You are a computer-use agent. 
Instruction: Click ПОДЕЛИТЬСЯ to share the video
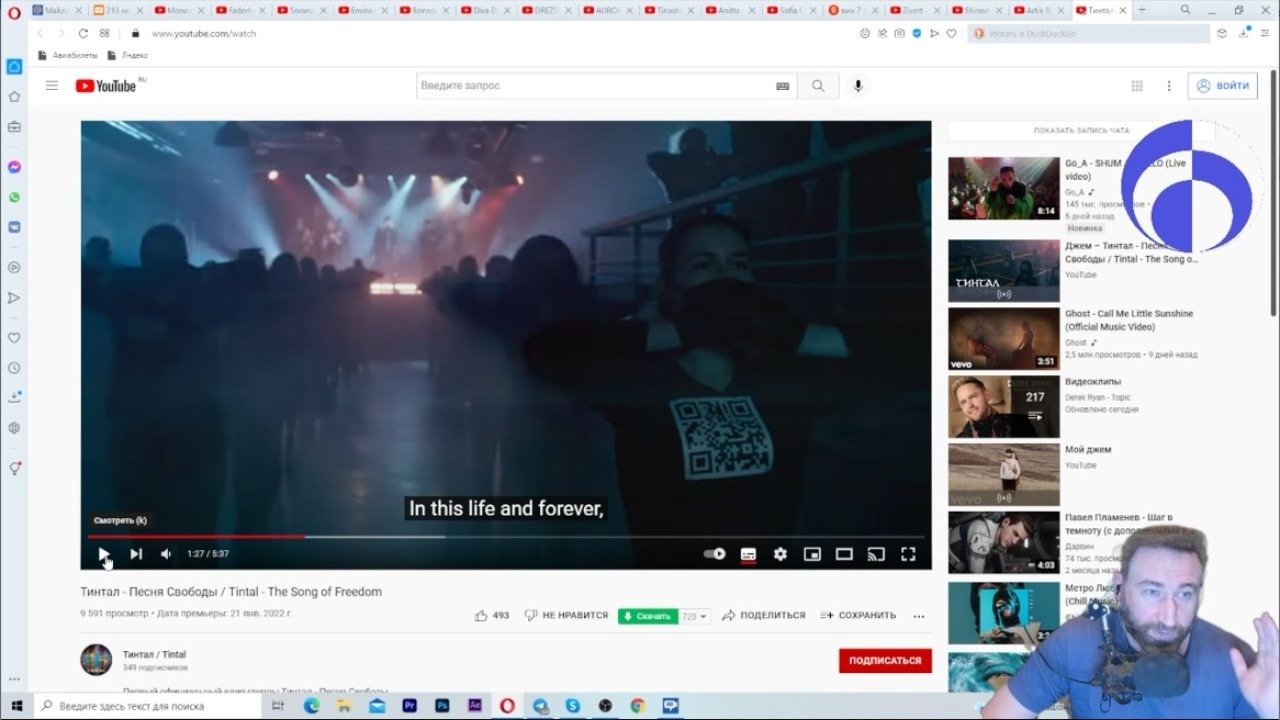click(764, 616)
